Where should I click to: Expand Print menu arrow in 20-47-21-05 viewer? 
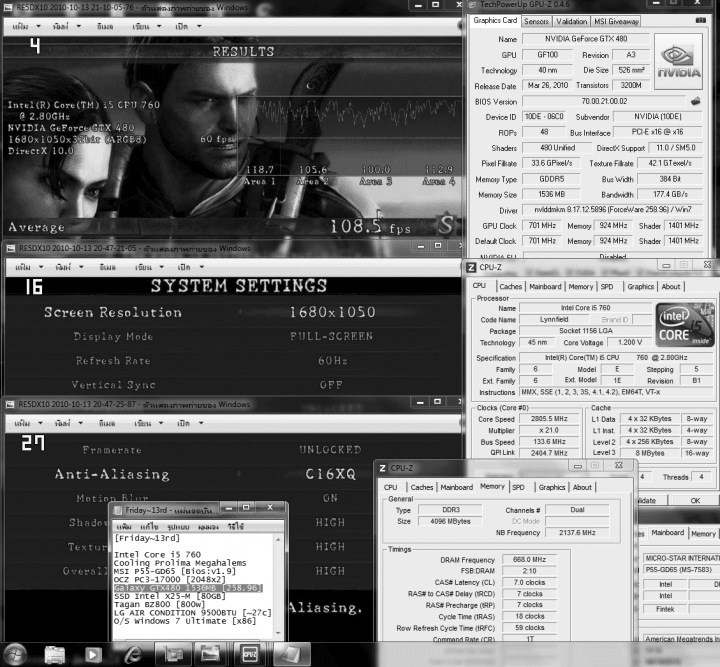pos(81,267)
